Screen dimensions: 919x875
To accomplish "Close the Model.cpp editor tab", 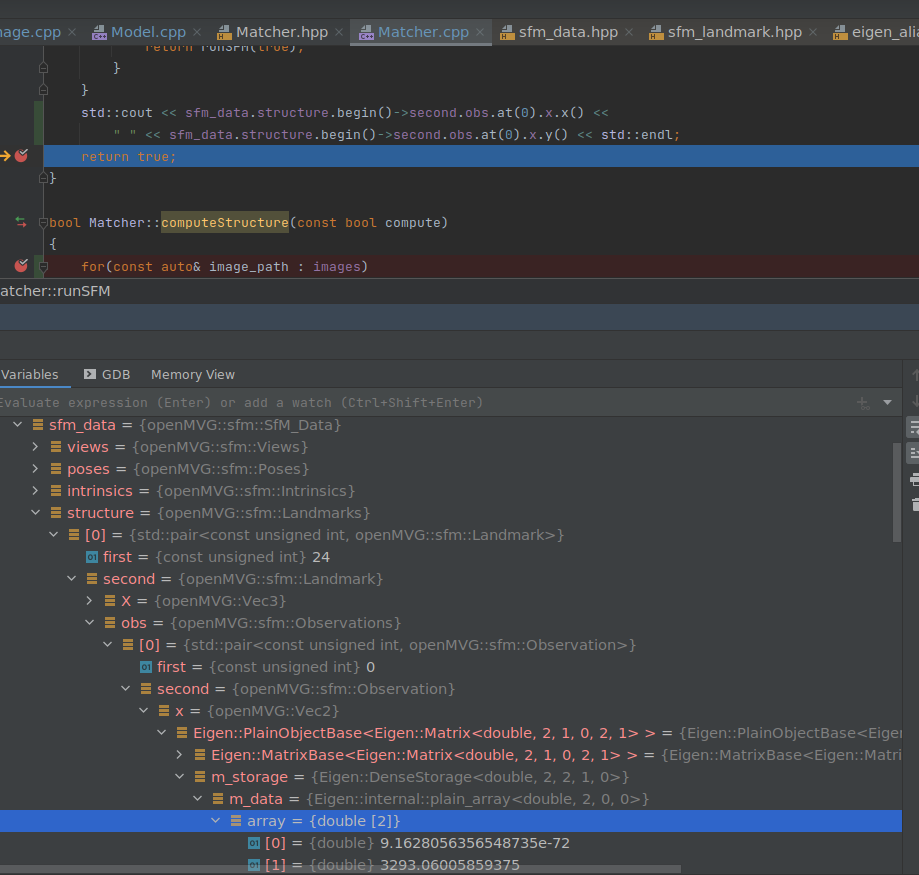I will click(x=198, y=32).
